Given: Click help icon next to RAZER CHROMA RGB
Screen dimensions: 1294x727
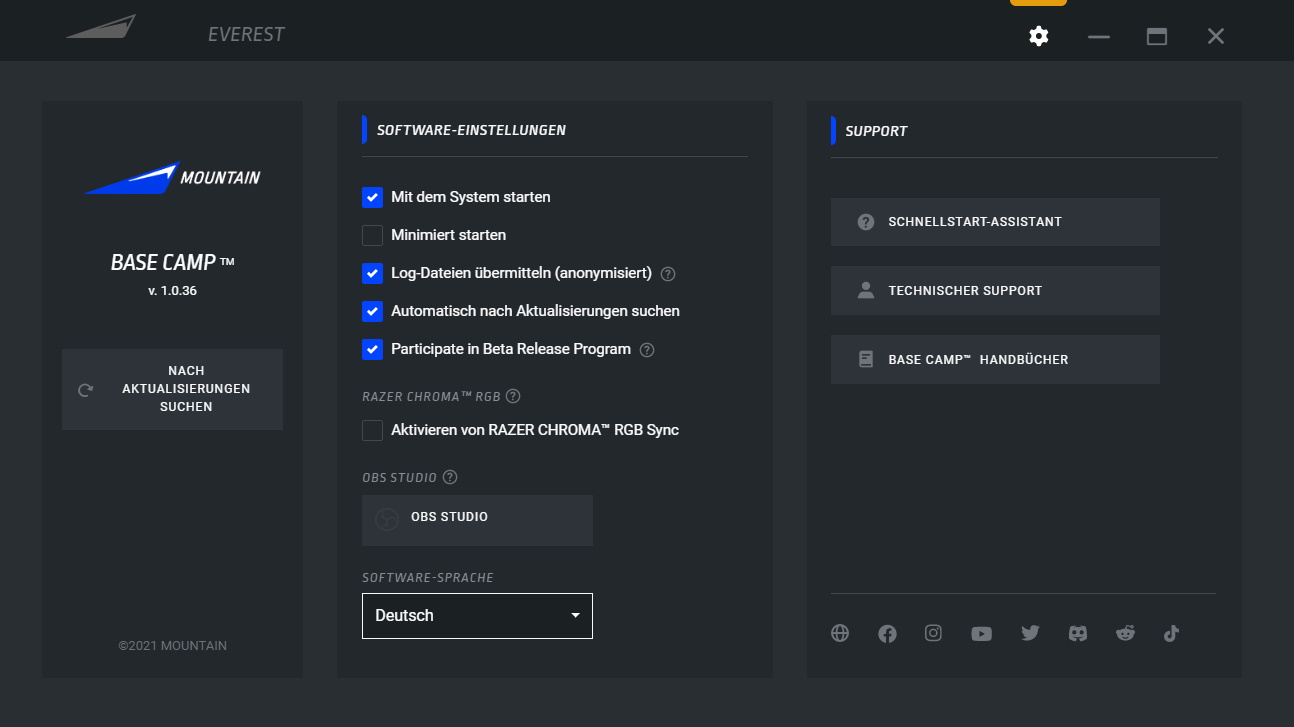Looking at the screenshot, I should 513,396.
